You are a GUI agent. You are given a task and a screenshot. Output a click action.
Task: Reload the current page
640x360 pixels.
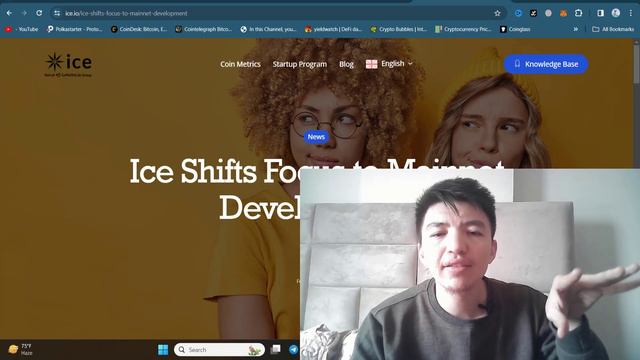39,13
